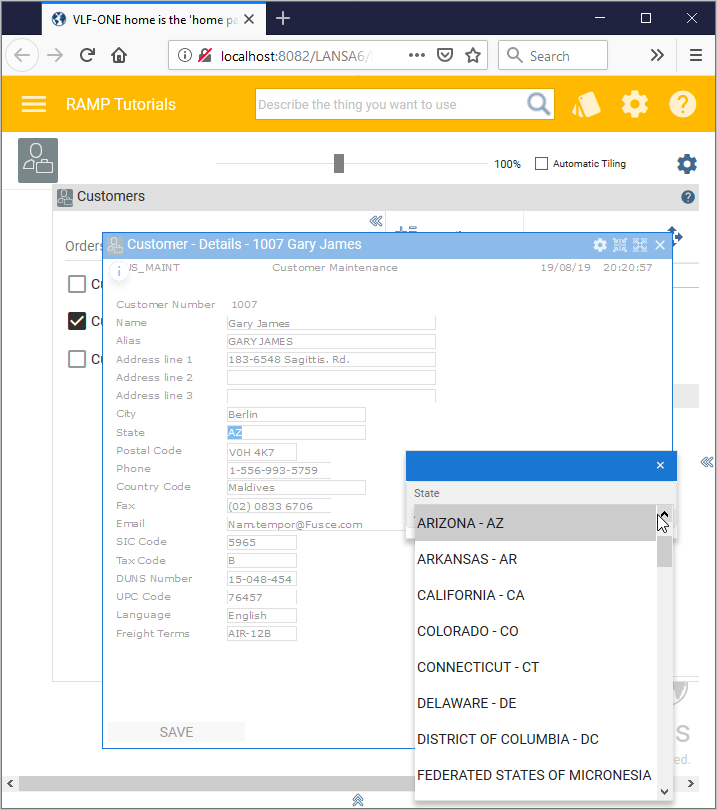717x810 pixels.
Task: Pick DELAWARE - DE from the list
Action: click(467, 703)
